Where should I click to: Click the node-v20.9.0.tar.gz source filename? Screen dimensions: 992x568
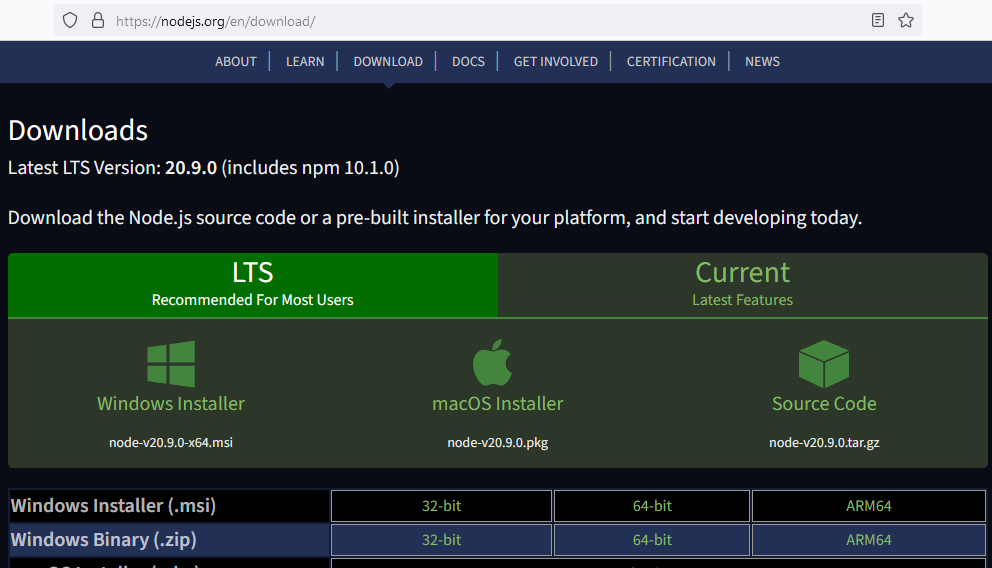click(x=824, y=442)
